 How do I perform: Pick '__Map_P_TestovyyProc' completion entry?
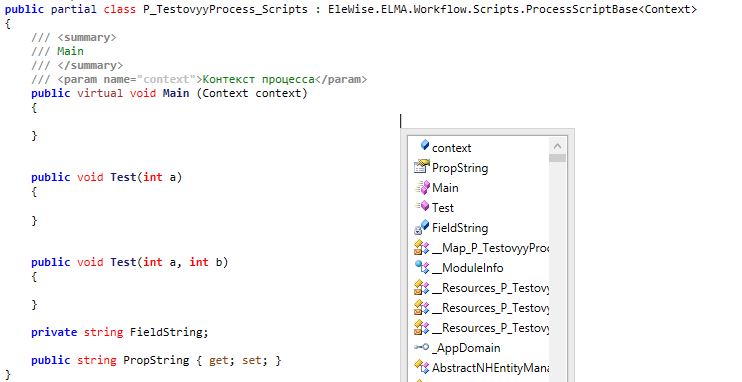point(491,248)
